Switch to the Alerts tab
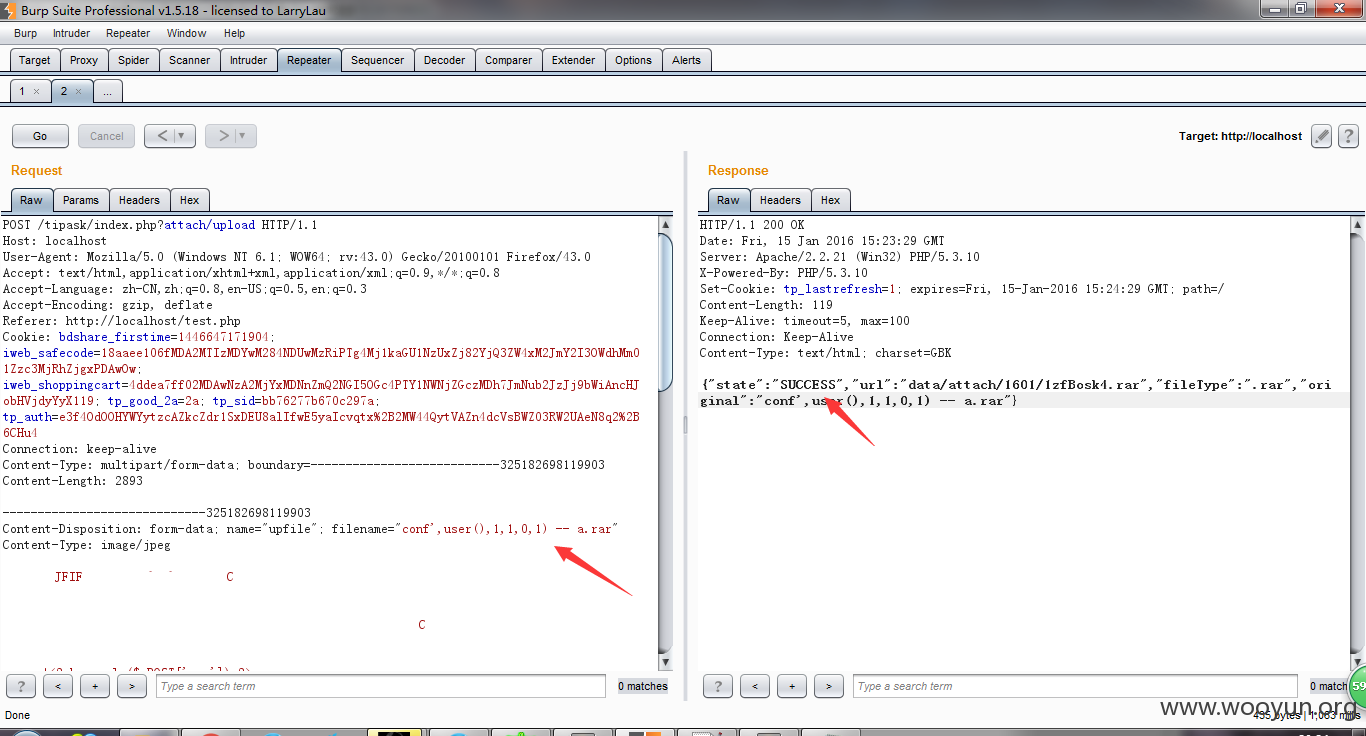Image resolution: width=1366 pixels, height=736 pixels. click(687, 60)
